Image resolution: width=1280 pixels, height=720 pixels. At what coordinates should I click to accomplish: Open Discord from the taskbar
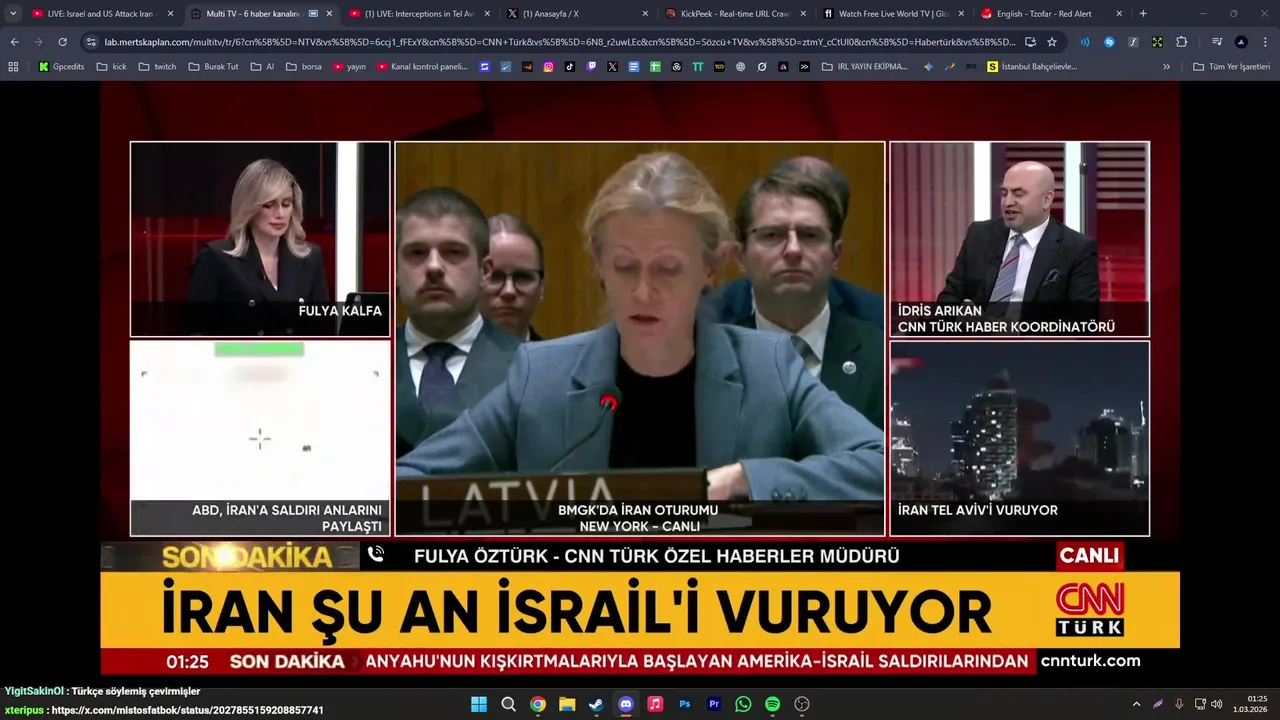coord(626,704)
